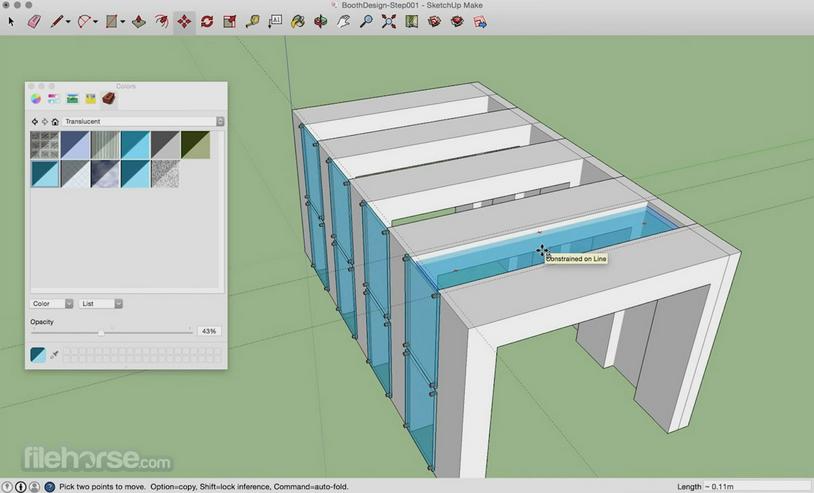Switch to the Color Sliders tab
Image resolution: width=814 pixels, height=493 pixels.
(54, 99)
